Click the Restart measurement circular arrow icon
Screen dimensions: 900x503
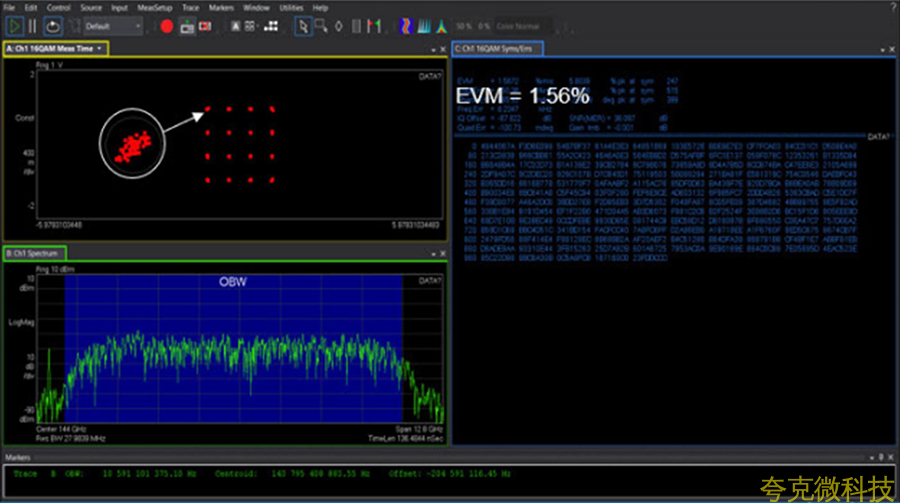point(54,26)
